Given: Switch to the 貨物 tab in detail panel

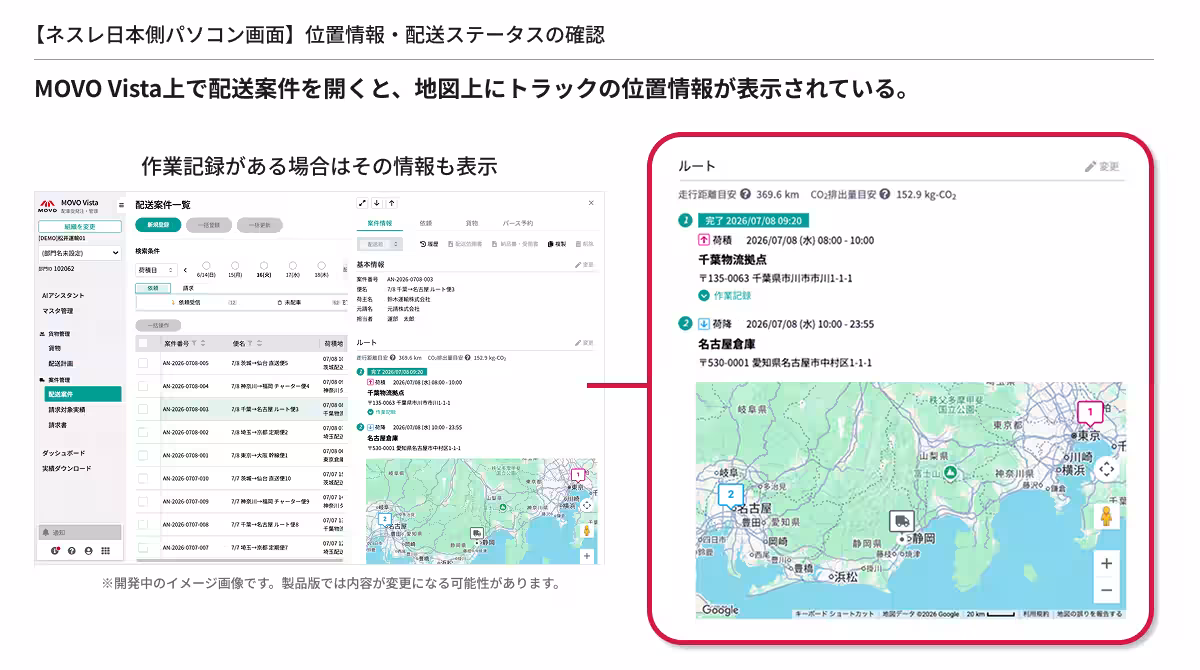Looking at the screenshot, I should point(471,223).
